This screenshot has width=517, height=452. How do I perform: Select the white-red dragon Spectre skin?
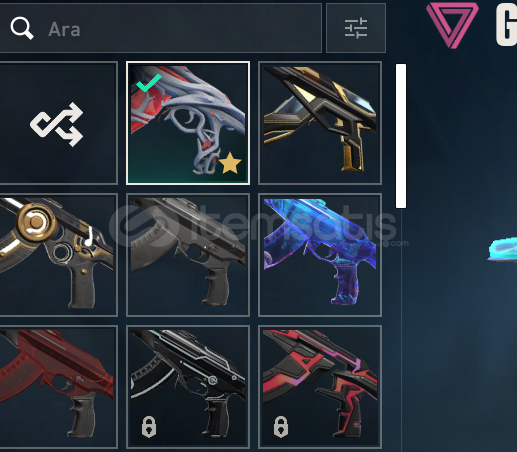[x=188, y=123]
